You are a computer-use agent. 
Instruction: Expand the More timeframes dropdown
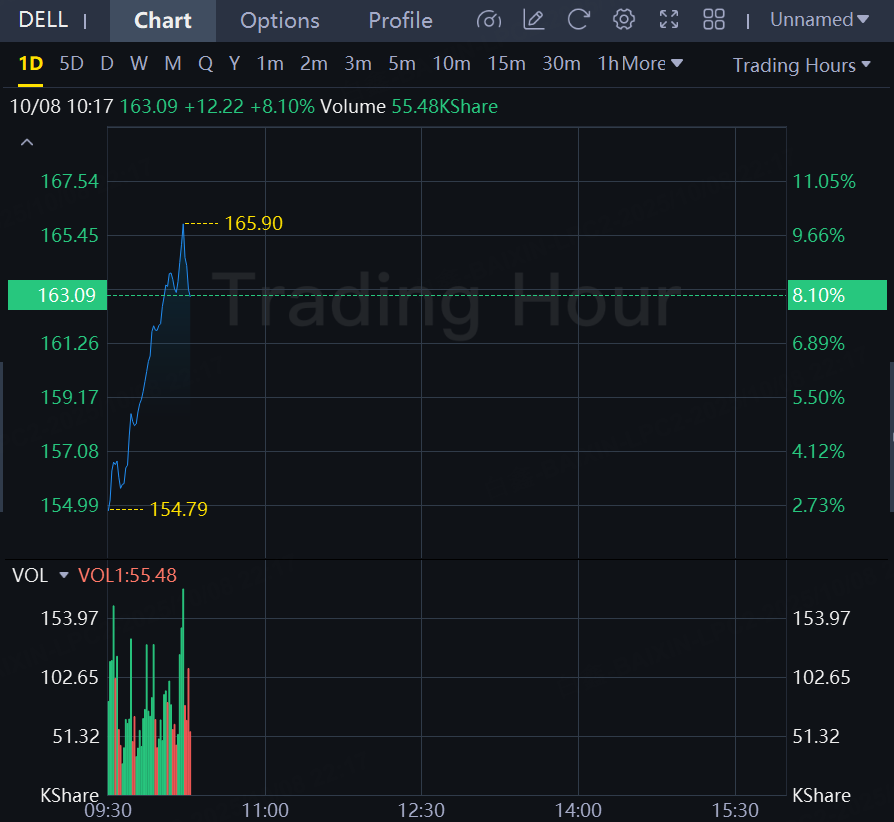click(652, 63)
